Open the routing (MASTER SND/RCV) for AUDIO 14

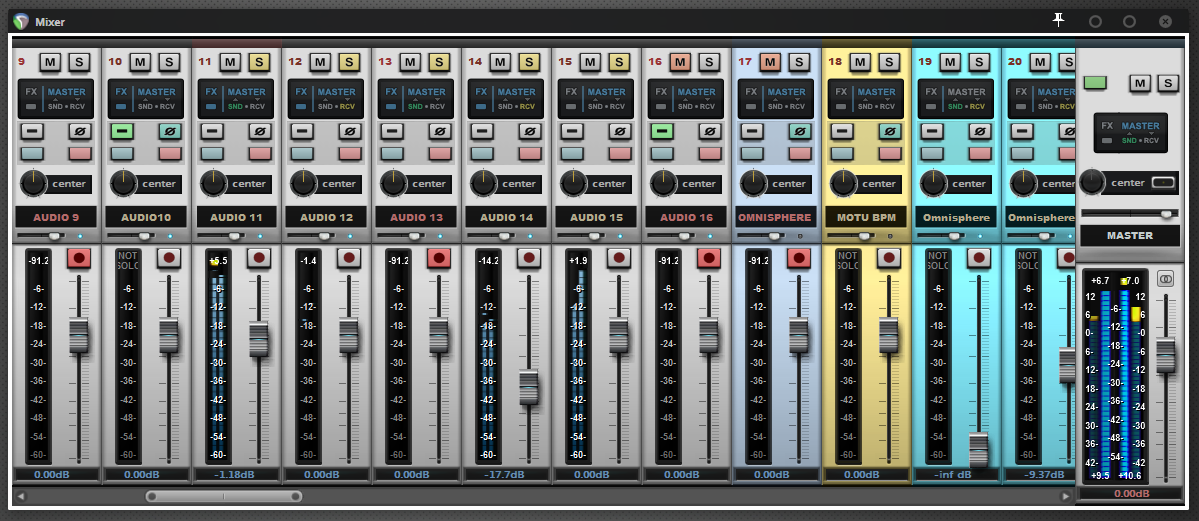[516, 98]
